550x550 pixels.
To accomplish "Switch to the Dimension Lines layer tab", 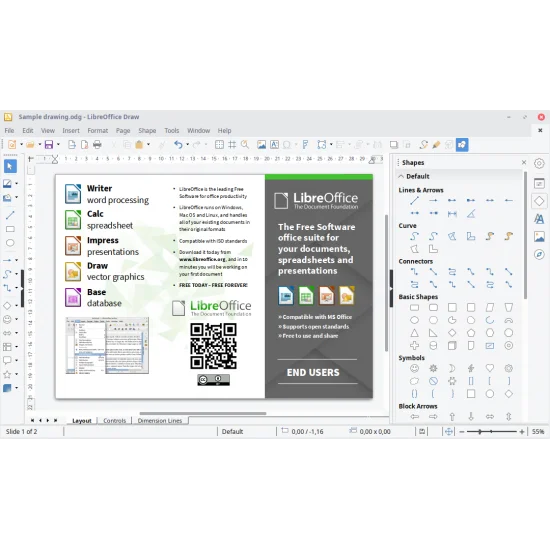I will [x=160, y=421].
